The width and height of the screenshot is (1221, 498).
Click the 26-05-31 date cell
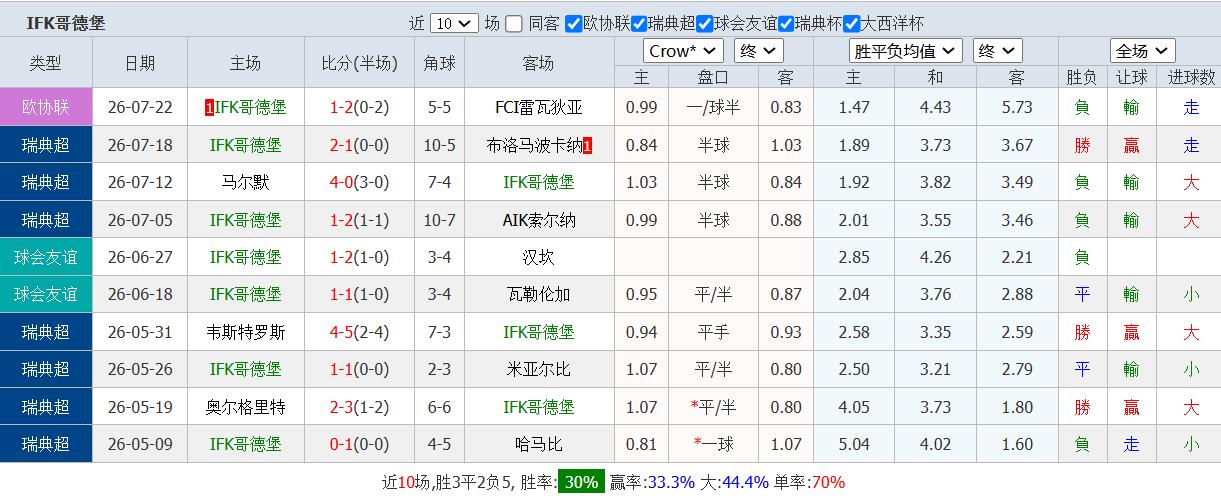tap(140, 332)
